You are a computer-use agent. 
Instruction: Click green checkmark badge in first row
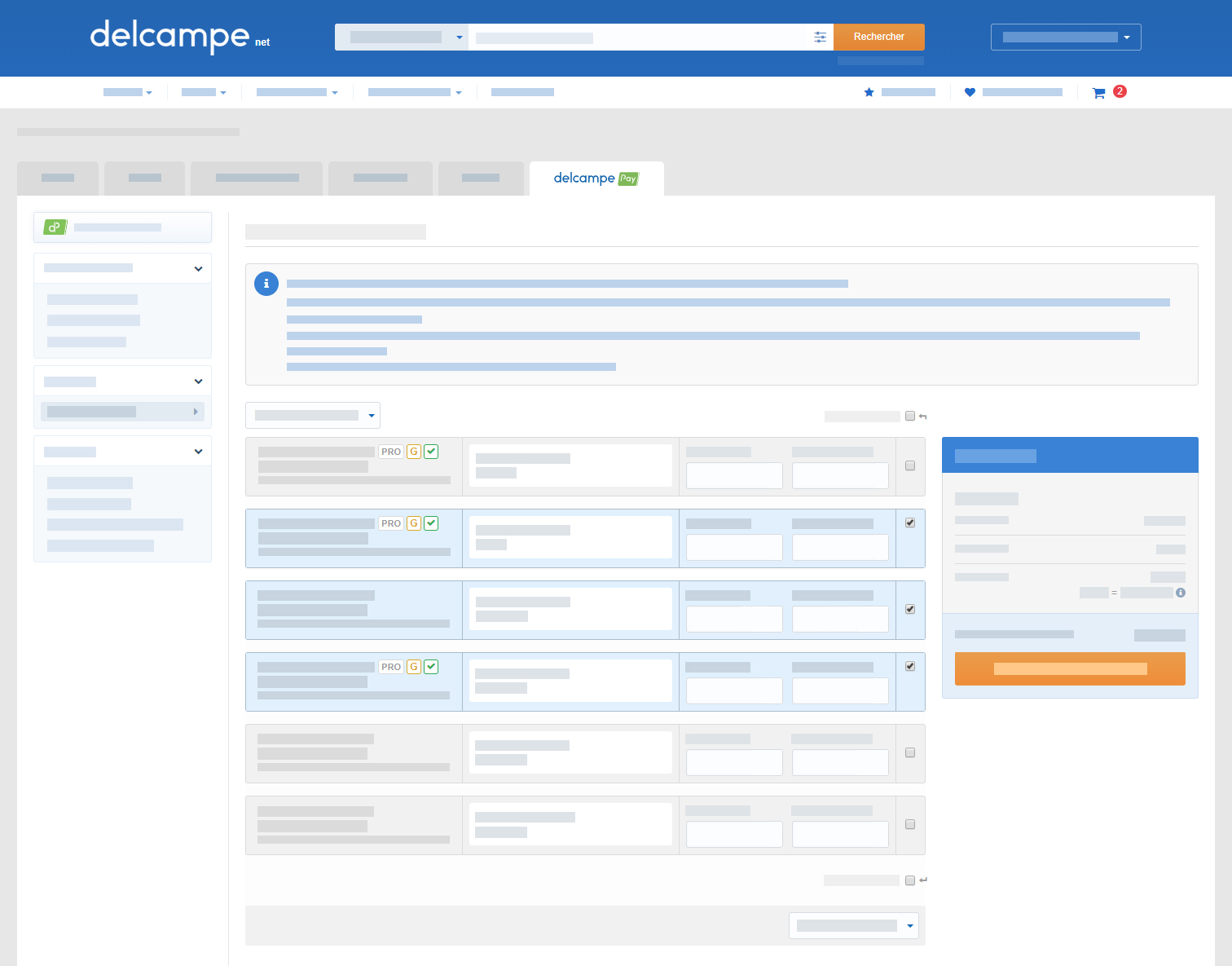(x=431, y=452)
